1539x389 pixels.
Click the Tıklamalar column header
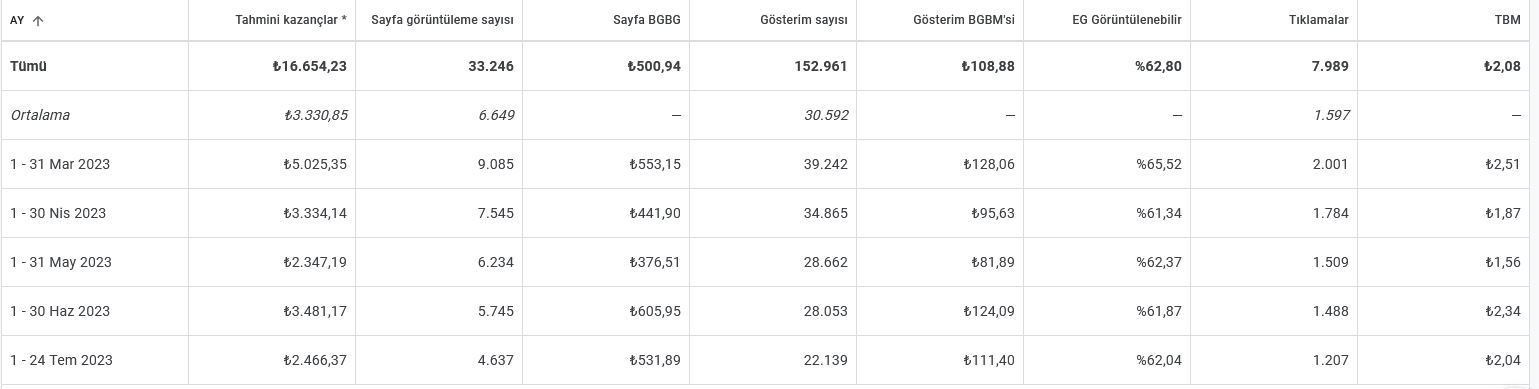pos(1319,20)
